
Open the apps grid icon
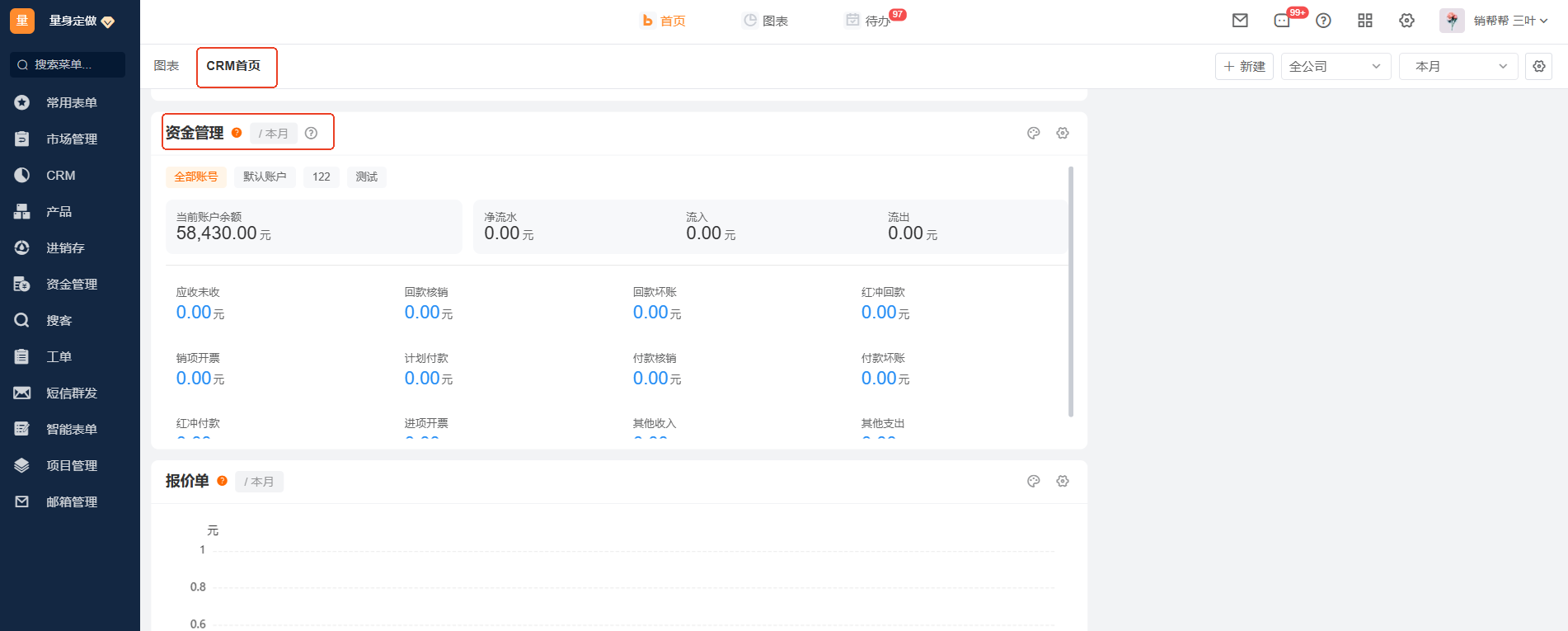point(1365,21)
